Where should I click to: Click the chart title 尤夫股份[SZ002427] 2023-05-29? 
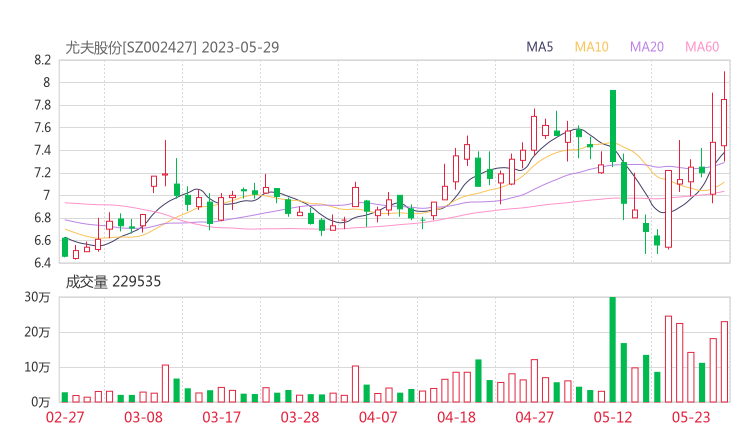[172, 47]
